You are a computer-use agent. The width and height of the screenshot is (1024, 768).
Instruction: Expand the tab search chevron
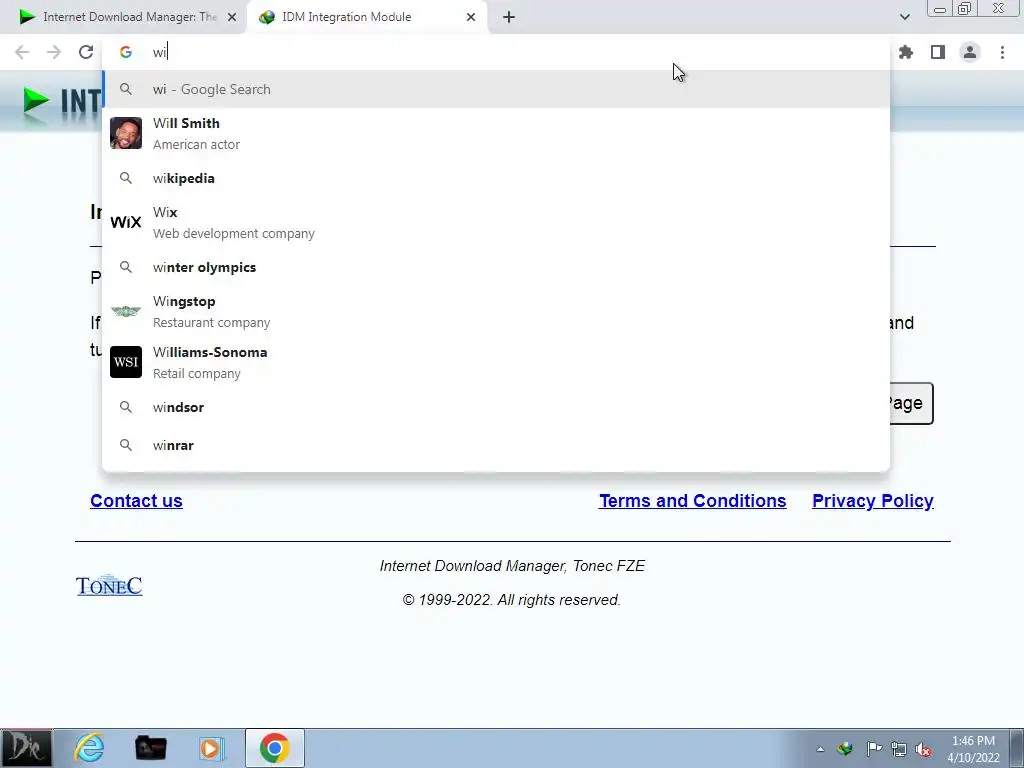(904, 17)
